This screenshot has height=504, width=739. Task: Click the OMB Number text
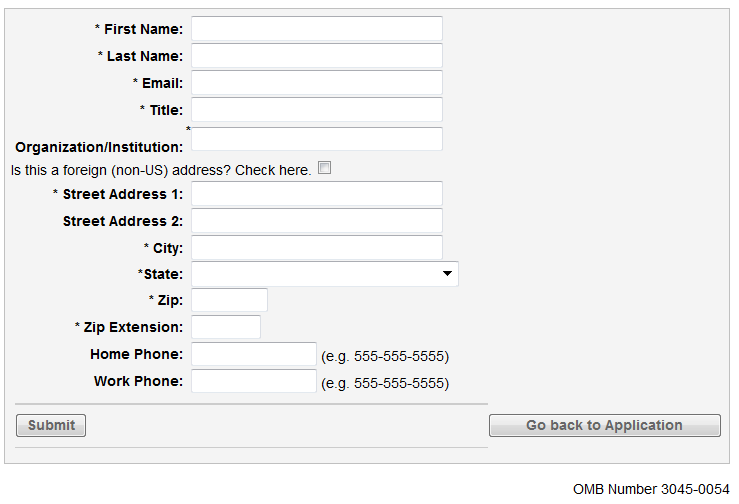(x=651, y=489)
